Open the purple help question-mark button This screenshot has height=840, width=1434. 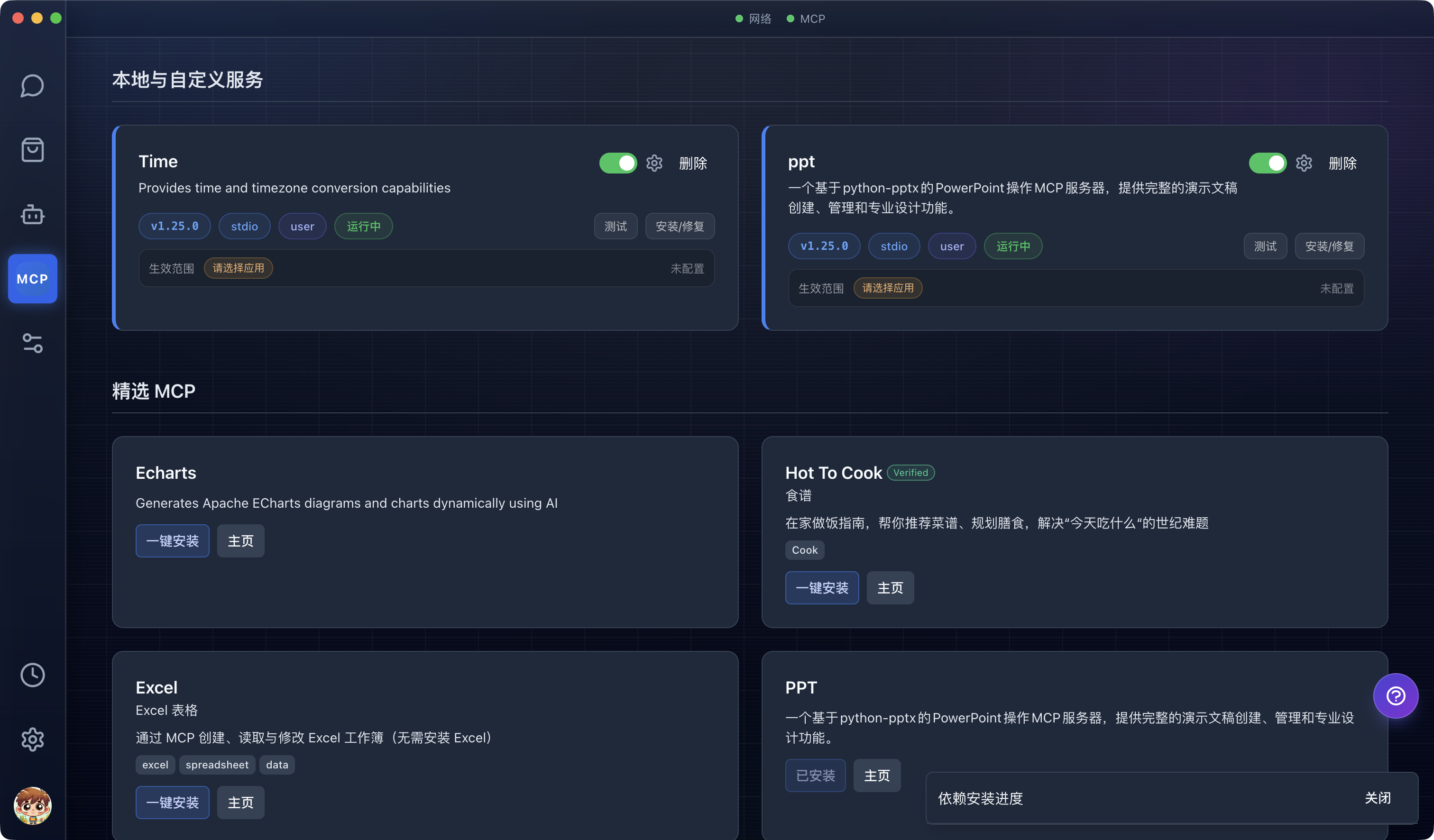[1395, 695]
